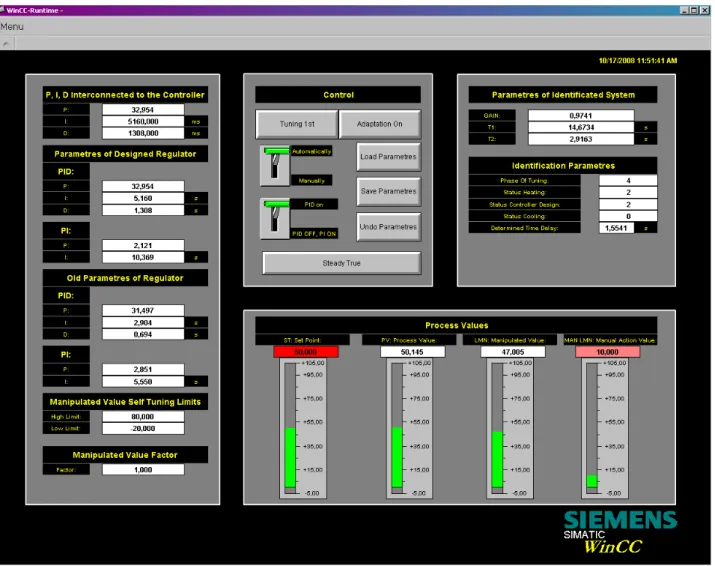The image size is (715, 566).
Task: Click the Manipulated Value Factor heading
Action: click(125, 455)
